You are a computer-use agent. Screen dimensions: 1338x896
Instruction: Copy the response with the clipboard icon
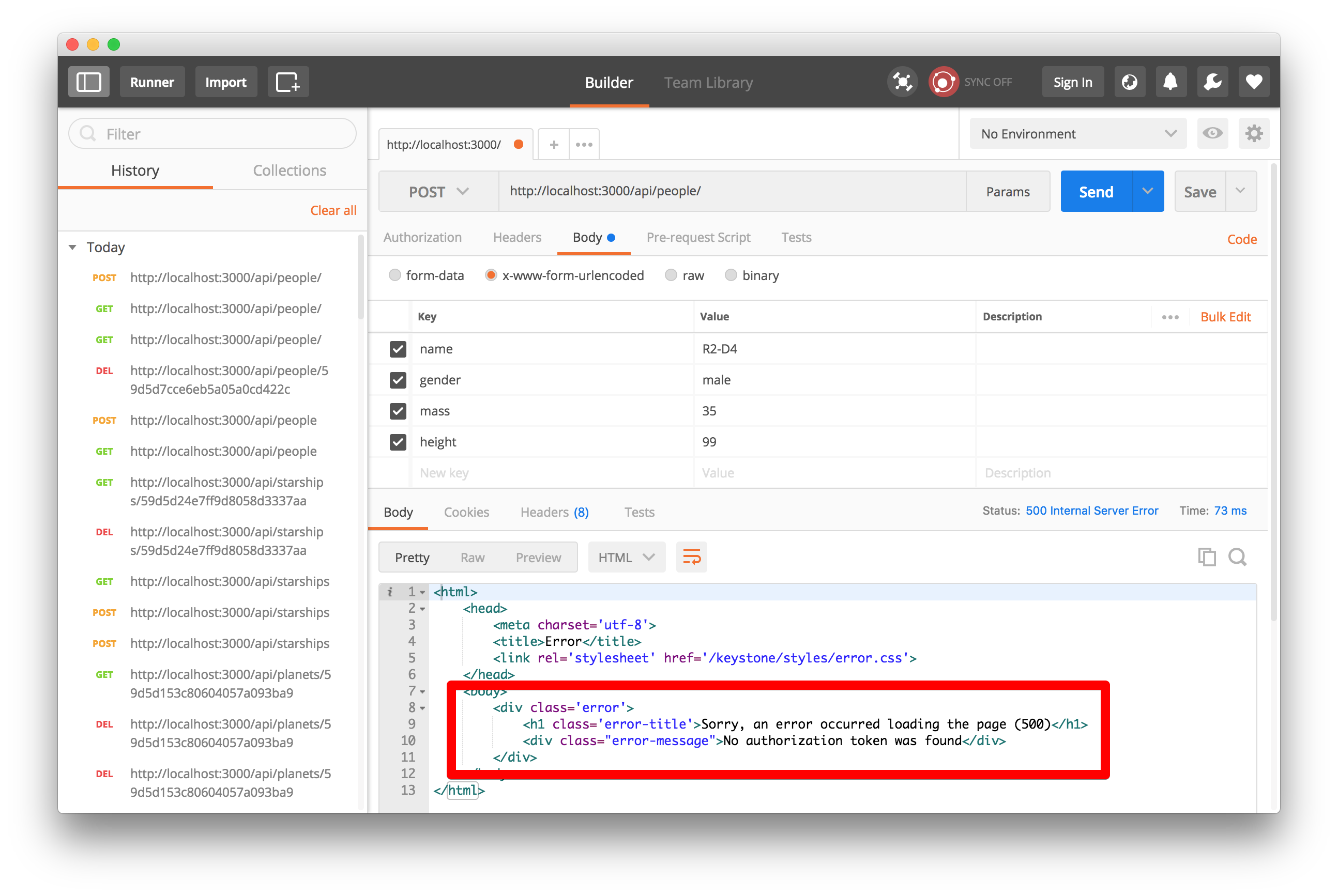[1207, 557]
